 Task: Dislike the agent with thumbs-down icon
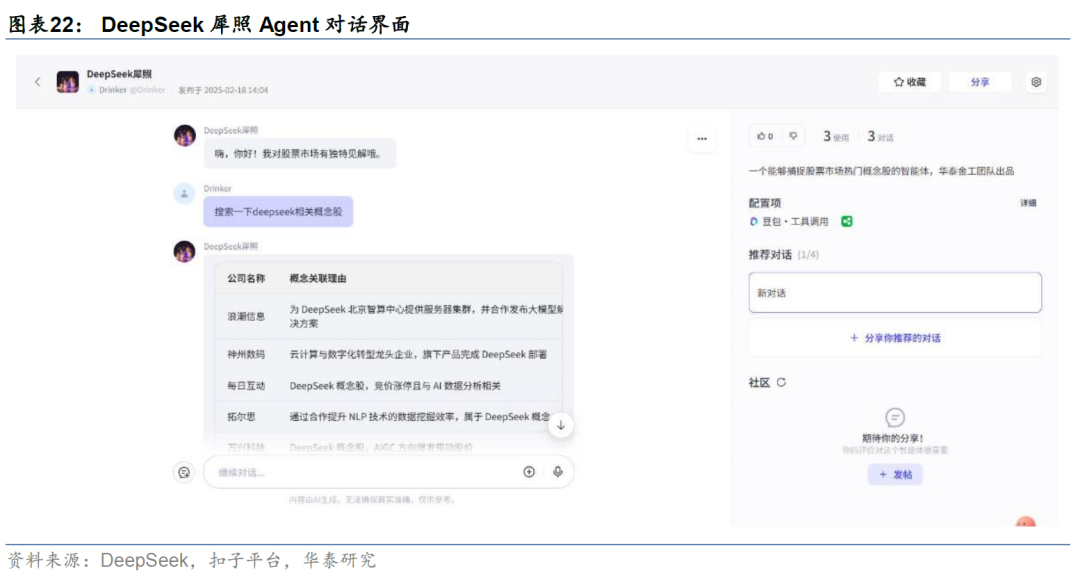(x=793, y=136)
